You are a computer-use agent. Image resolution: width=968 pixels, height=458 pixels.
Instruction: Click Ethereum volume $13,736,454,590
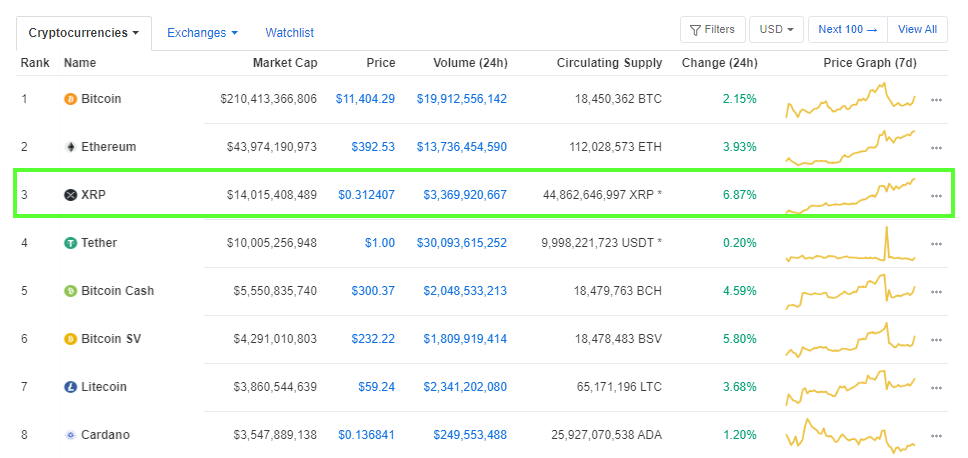click(462, 147)
